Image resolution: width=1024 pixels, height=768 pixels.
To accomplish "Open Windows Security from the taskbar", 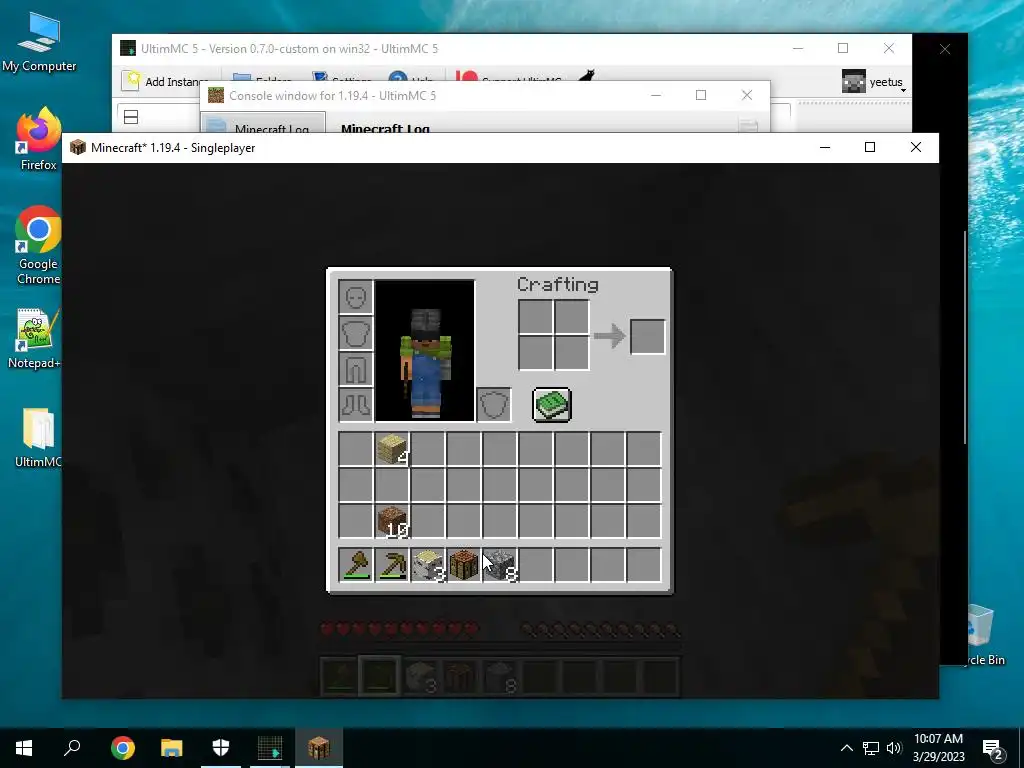I will pyautogui.click(x=221, y=748).
